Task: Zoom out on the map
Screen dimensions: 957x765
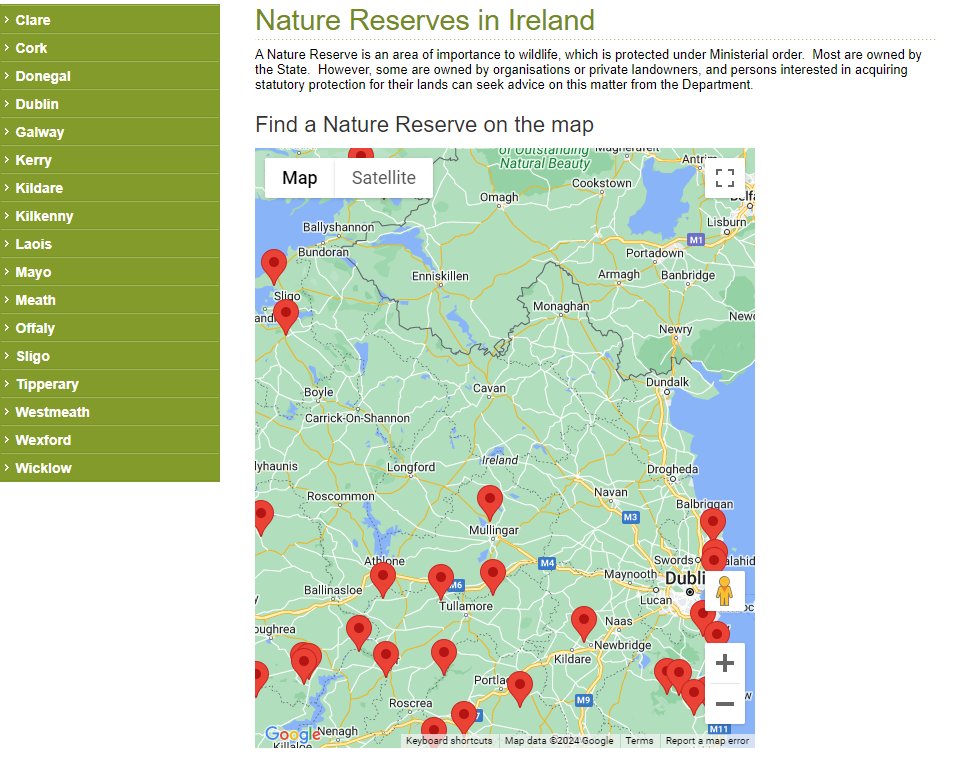Action: point(724,704)
